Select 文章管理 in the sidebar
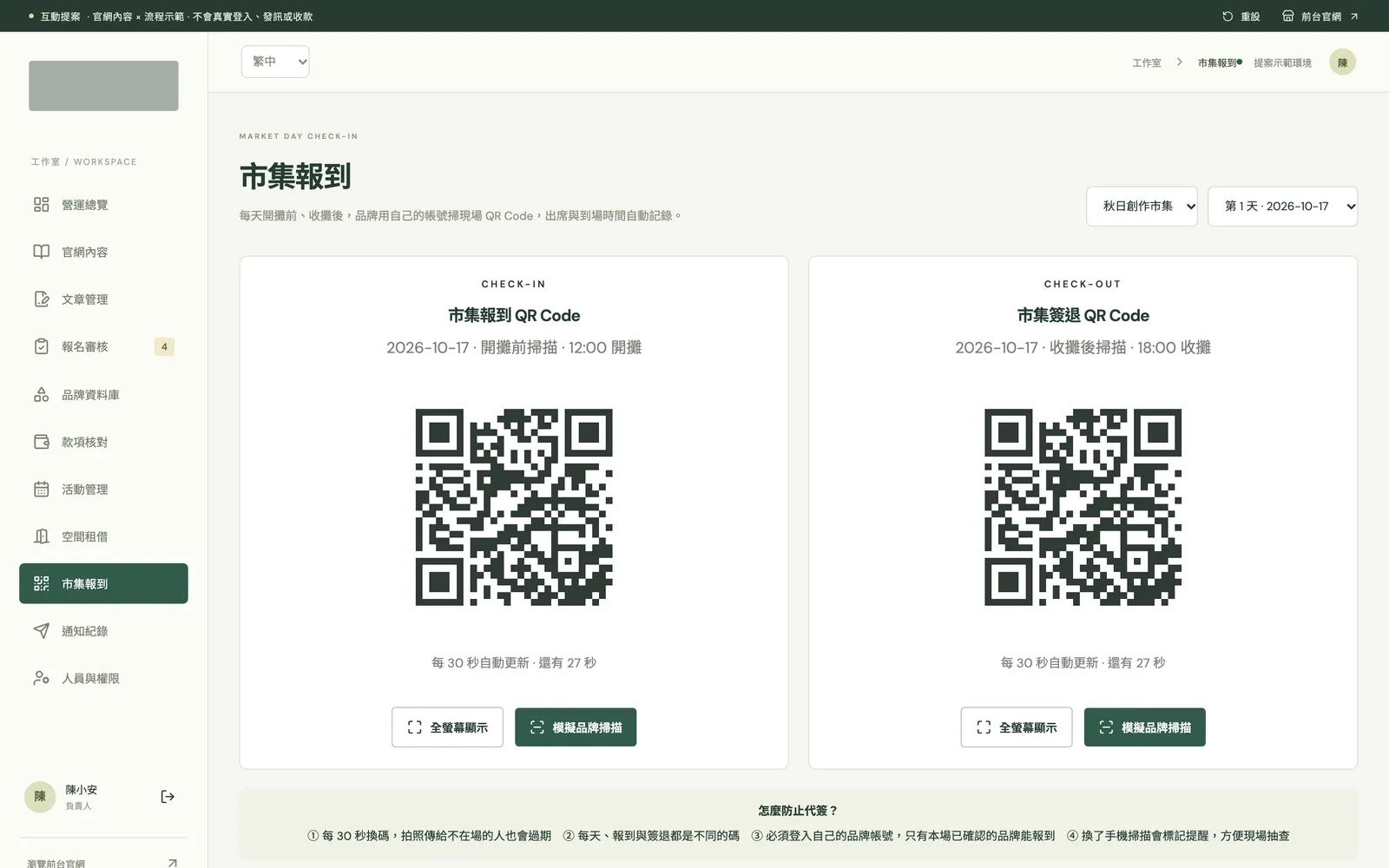Viewport: 1389px width, 868px height. (x=103, y=299)
